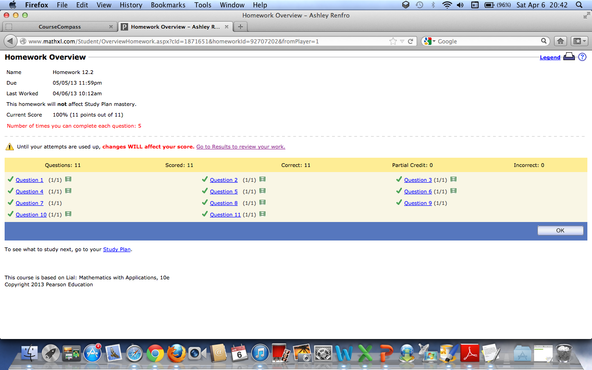
Task: Reload the page with refresh icon
Action: (x=410, y=41)
